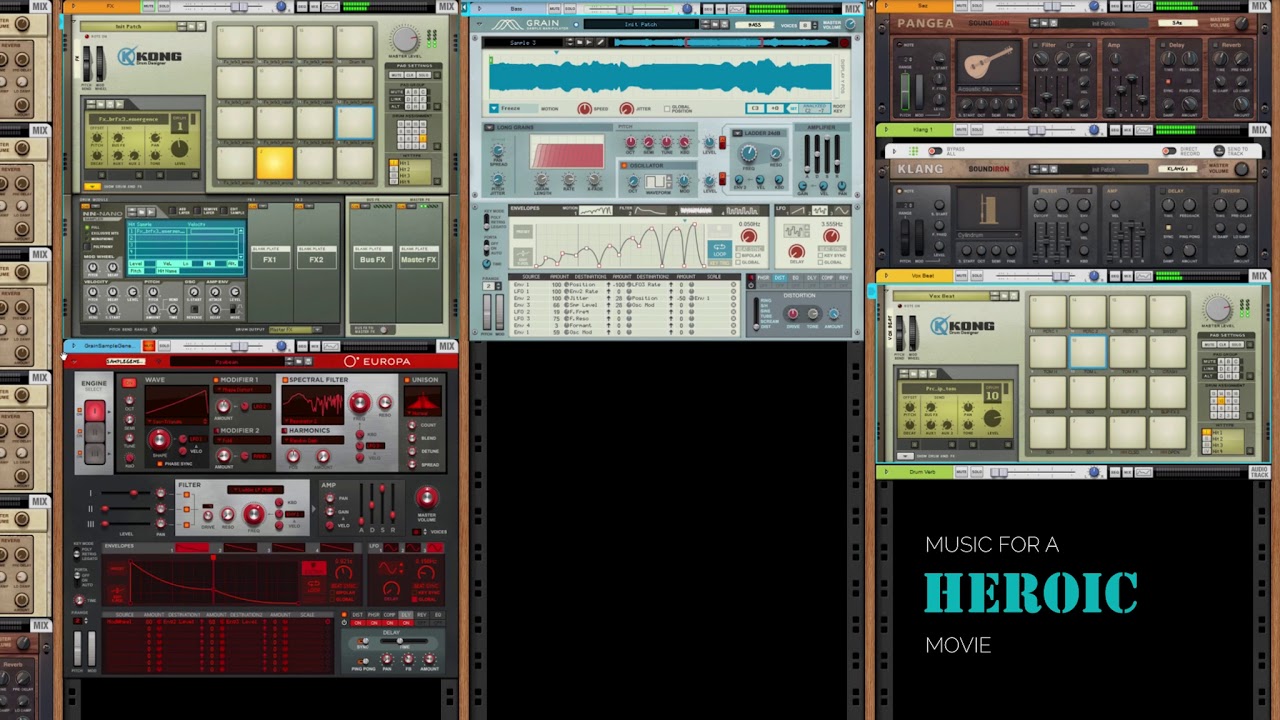Mute the FX mixer channel

(148, 6)
